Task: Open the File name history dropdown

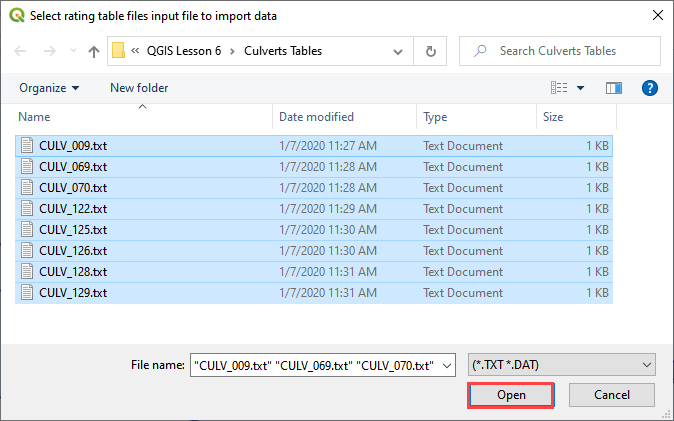Action: click(447, 365)
